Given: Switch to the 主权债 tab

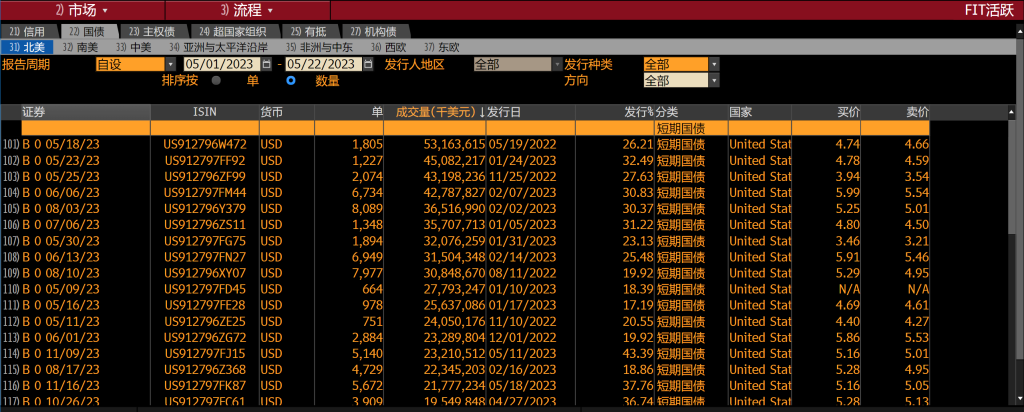Looking at the screenshot, I should pyautogui.click(x=152, y=31).
